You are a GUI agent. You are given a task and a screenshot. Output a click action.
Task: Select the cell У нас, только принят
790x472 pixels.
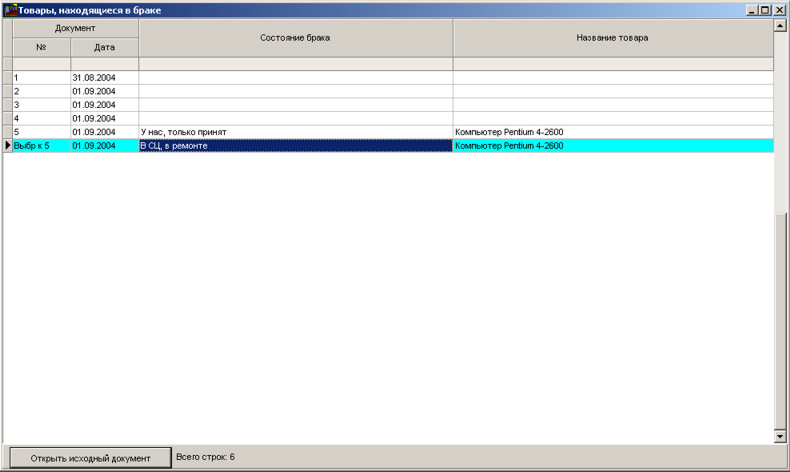tap(295, 132)
